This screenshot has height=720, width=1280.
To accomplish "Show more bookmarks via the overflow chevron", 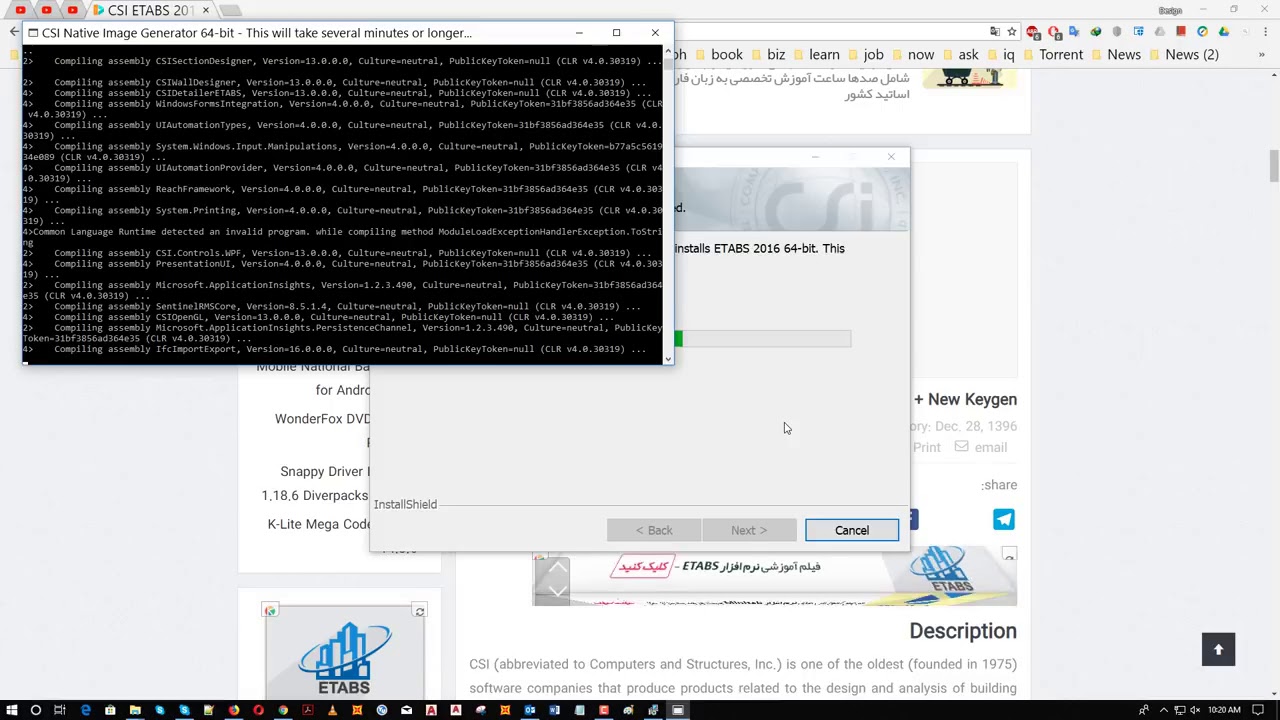I will pyautogui.click(x=1261, y=54).
